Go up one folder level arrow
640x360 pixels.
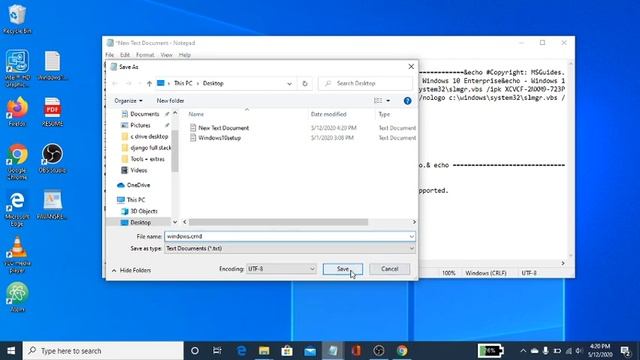tap(149, 83)
